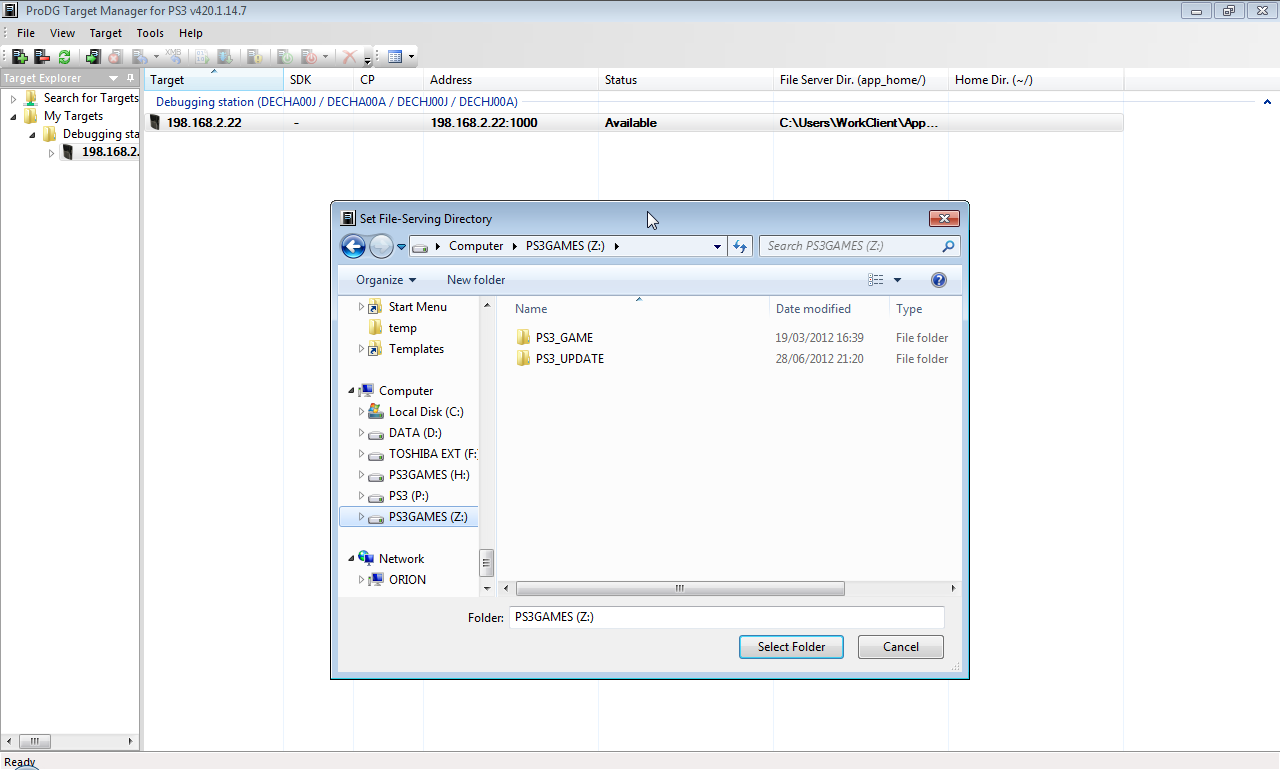Click the Power Off target toolbar icon

click(x=309, y=57)
